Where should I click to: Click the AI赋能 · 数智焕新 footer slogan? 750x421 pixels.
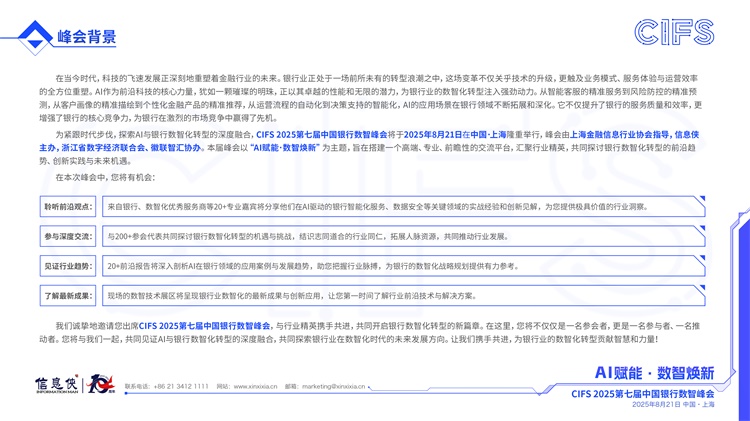coord(654,373)
